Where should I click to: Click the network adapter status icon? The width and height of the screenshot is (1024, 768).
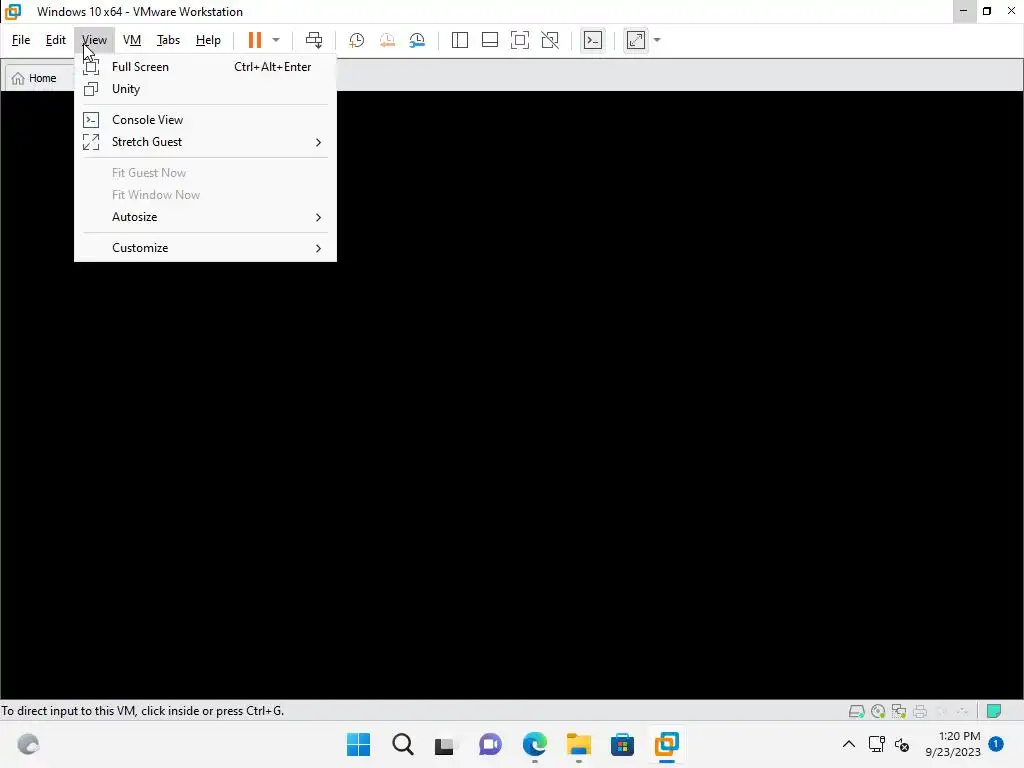pyautogui.click(x=899, y=711)
